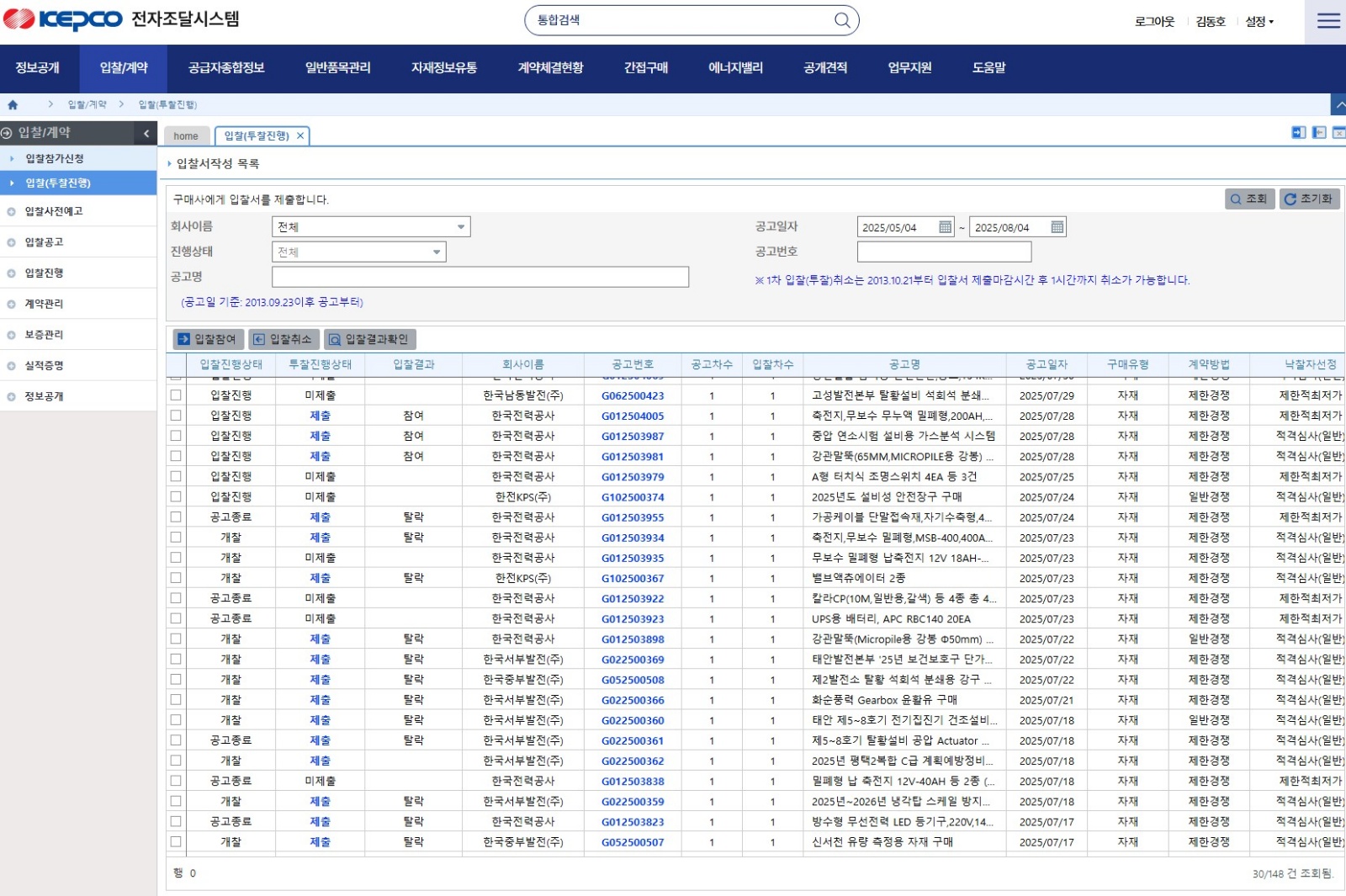Click in the 공고번호 input field
Image resolution: width=1346 pixels, height=896 pixels.
click(944, 252)
